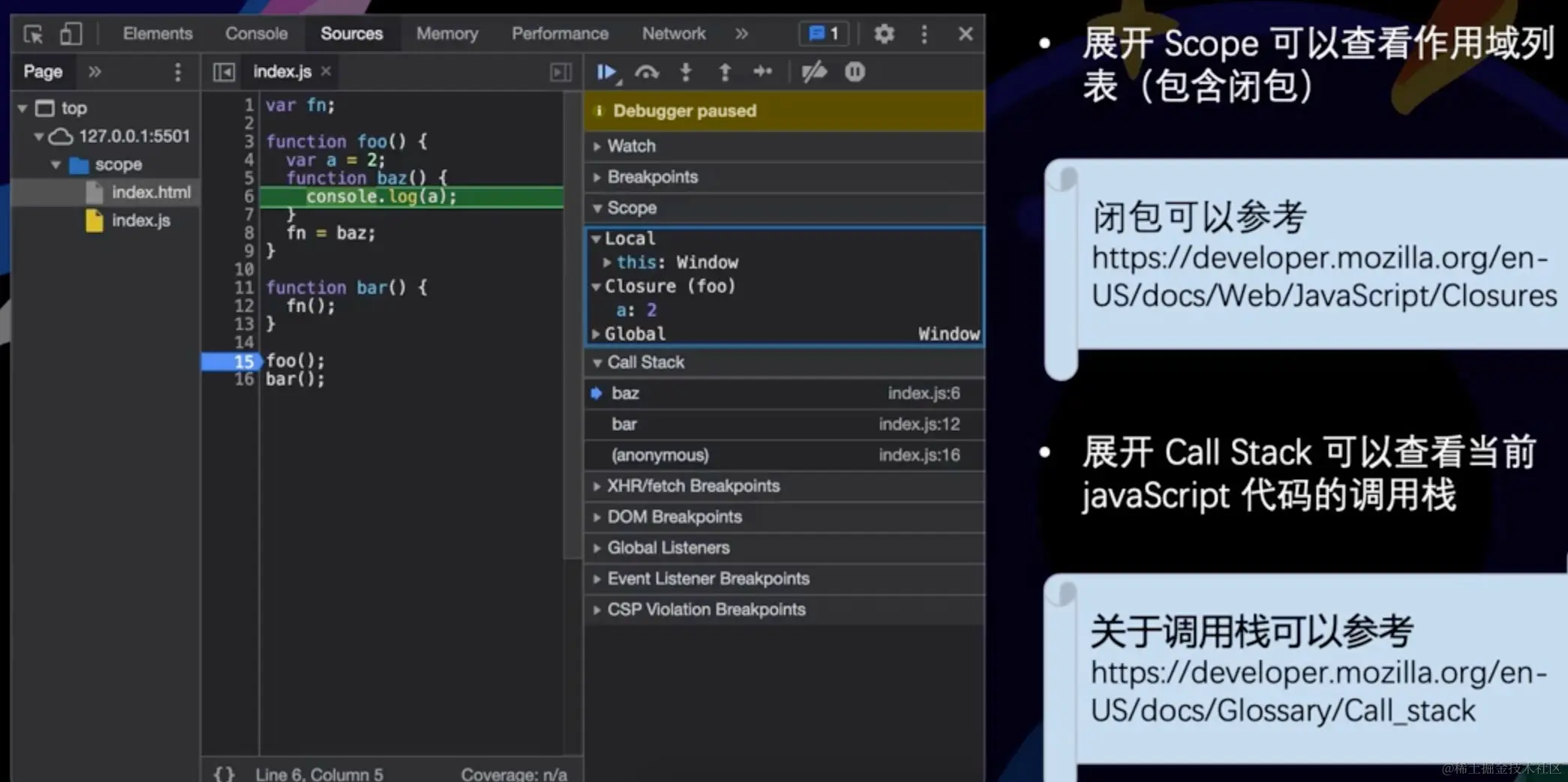Collapse the top frame tree node
This screenshot has width=1568, height=782.
(23, 109)
